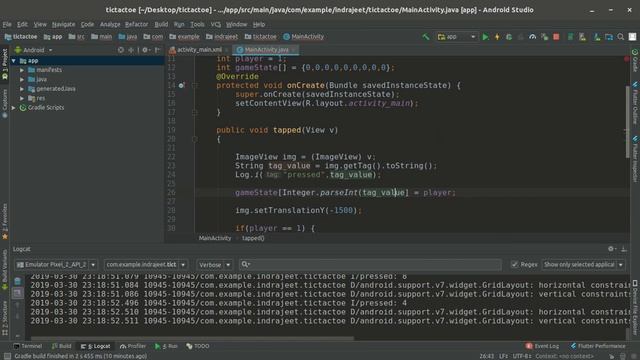
Task: Switch to activity_main.xml editor tab
Action: pyautogui.click(x=199, y=50)
